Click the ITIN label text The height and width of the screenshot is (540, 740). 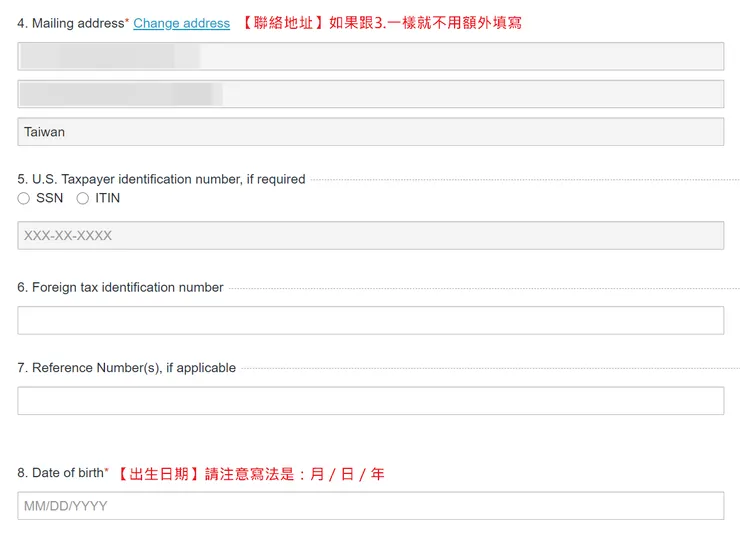coord(108,198)
